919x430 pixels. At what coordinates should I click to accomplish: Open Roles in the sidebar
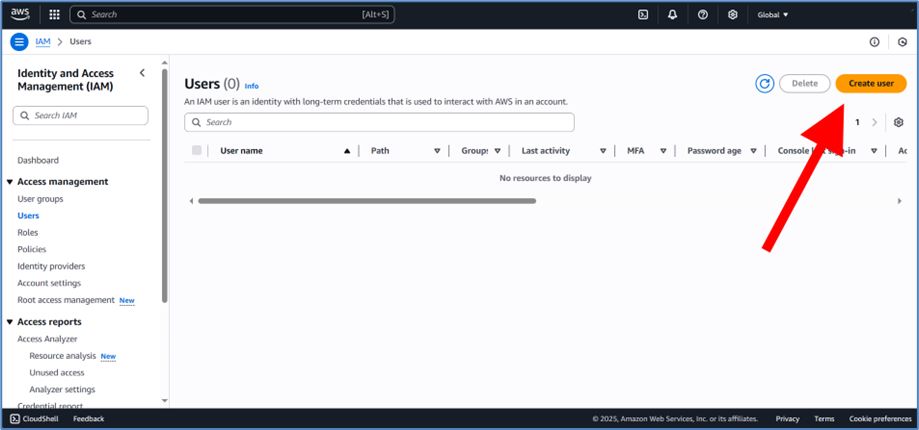click(28, 232)
